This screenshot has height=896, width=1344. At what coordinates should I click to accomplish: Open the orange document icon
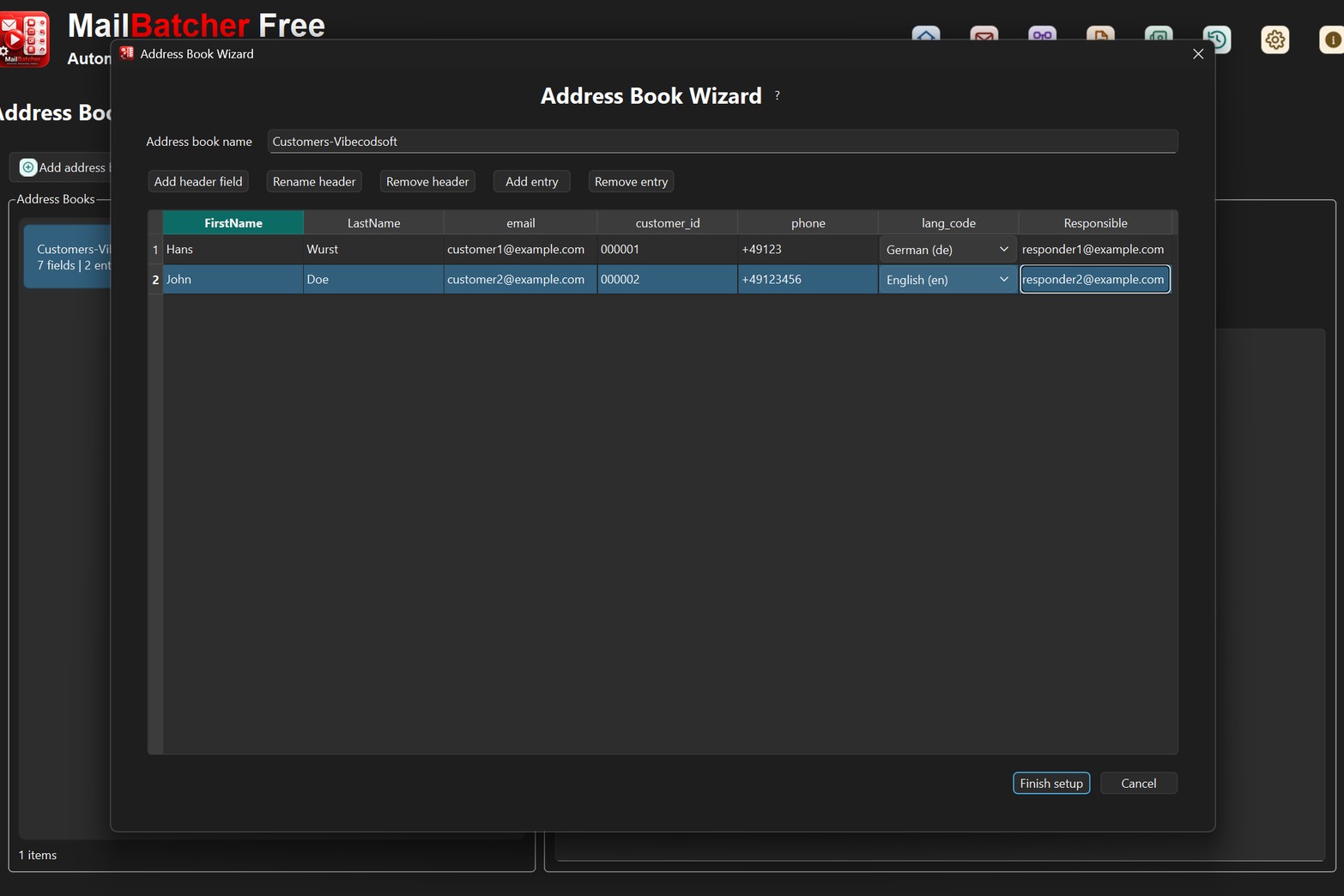tap(1100, 34)
